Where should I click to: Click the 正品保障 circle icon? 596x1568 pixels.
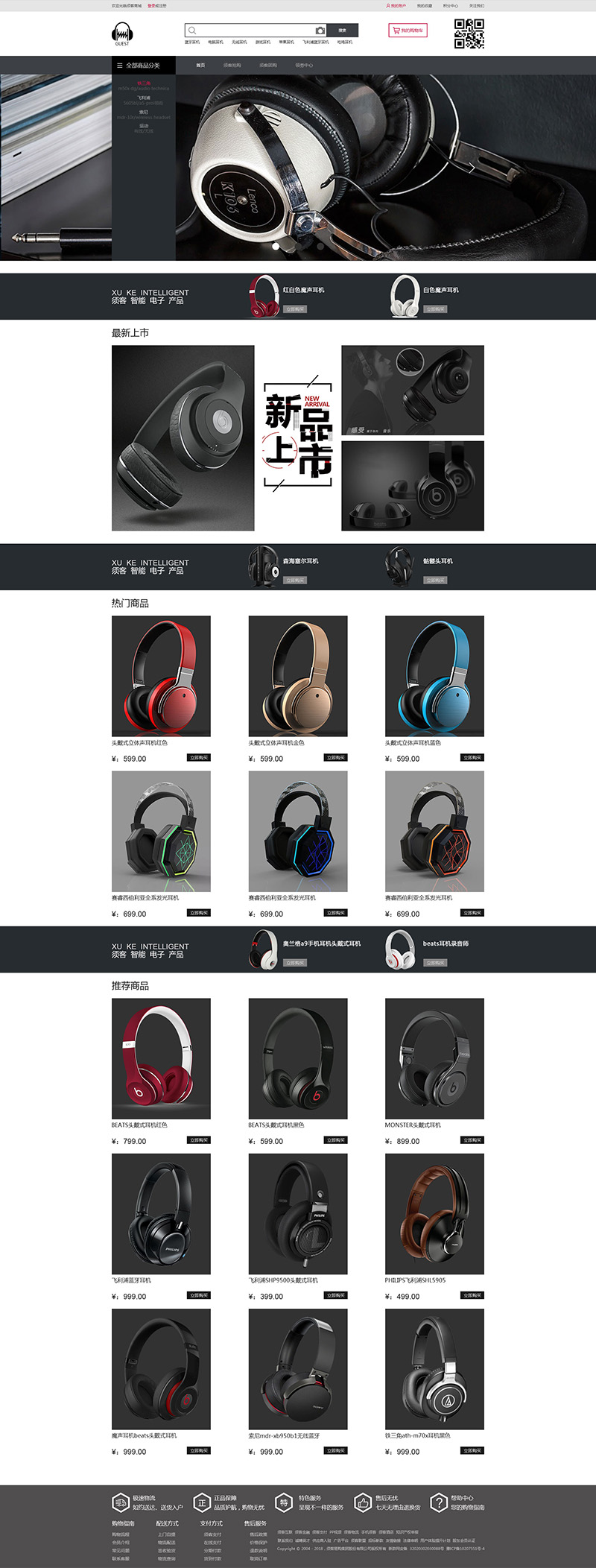click(201, 1502)
